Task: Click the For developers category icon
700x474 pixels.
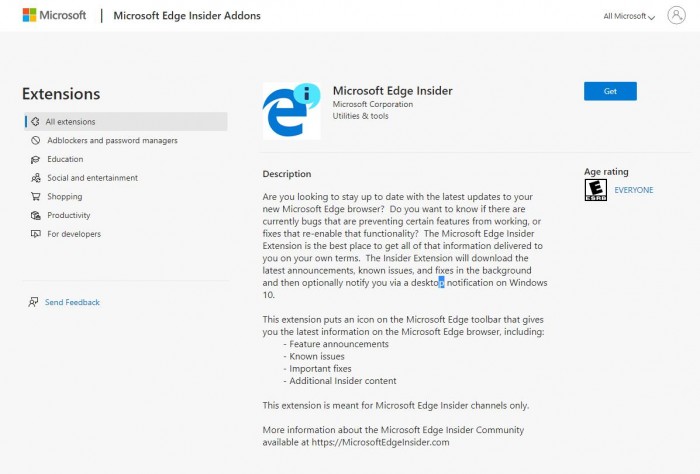Action: click(35, 234)
